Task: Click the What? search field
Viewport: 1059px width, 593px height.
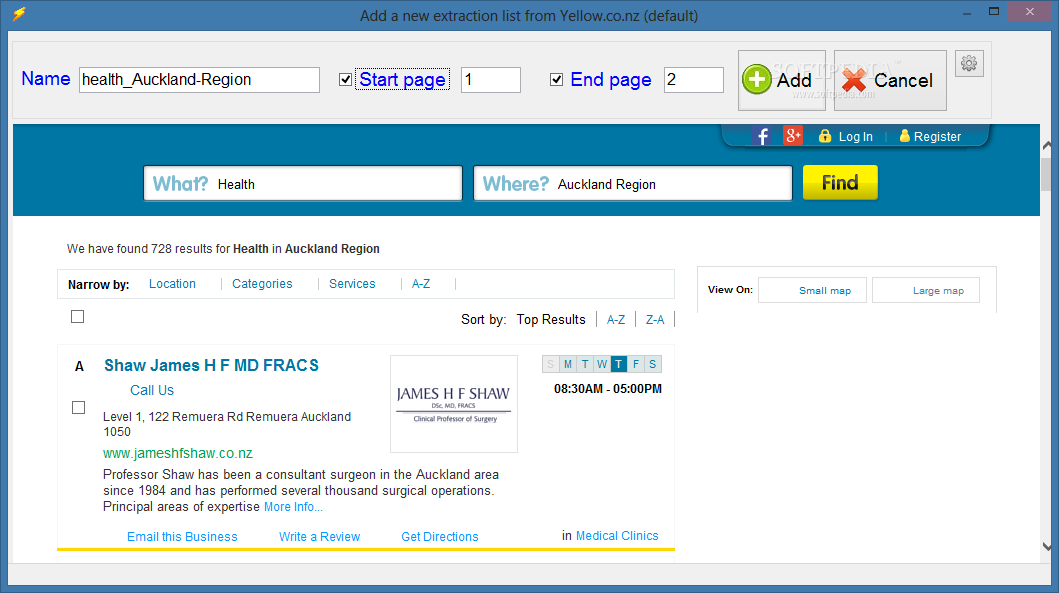Action: tap(303, 184)
